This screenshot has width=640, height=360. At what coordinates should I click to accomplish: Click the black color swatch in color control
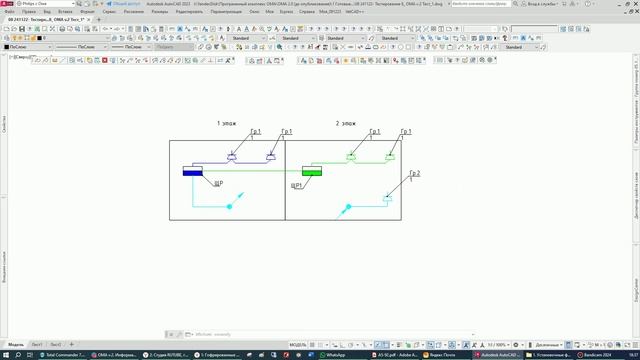[x=6, y=47]
